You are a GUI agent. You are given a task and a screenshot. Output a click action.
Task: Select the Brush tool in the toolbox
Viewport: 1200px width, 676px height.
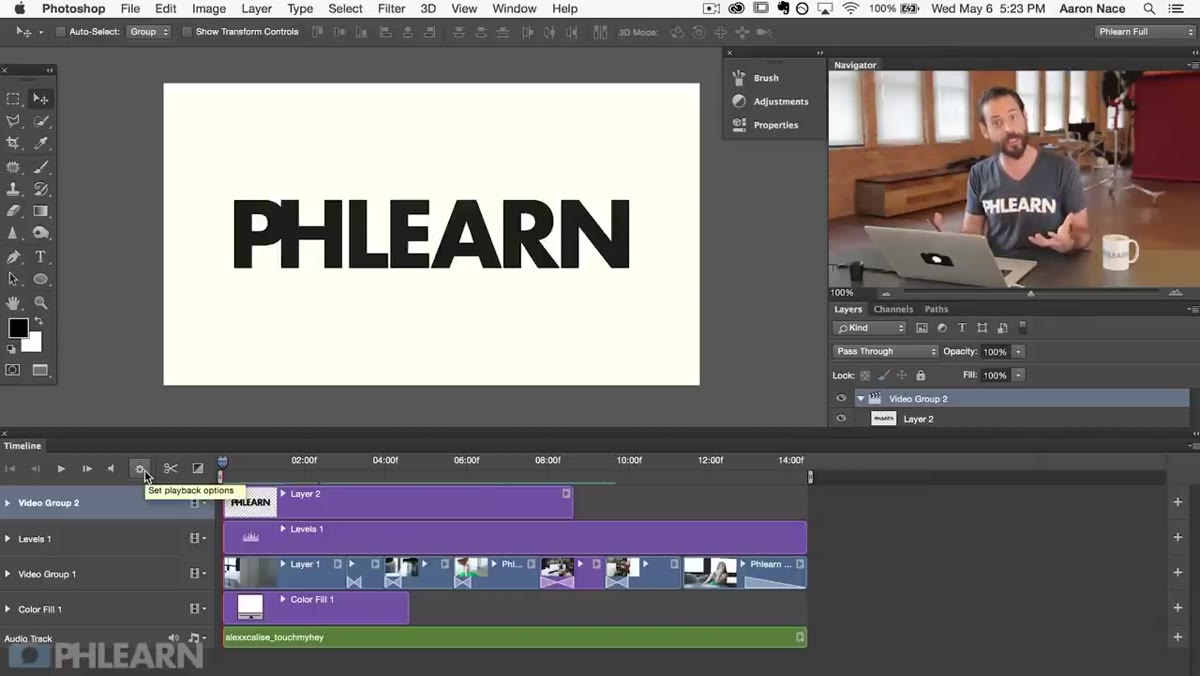tap(41, 167)
